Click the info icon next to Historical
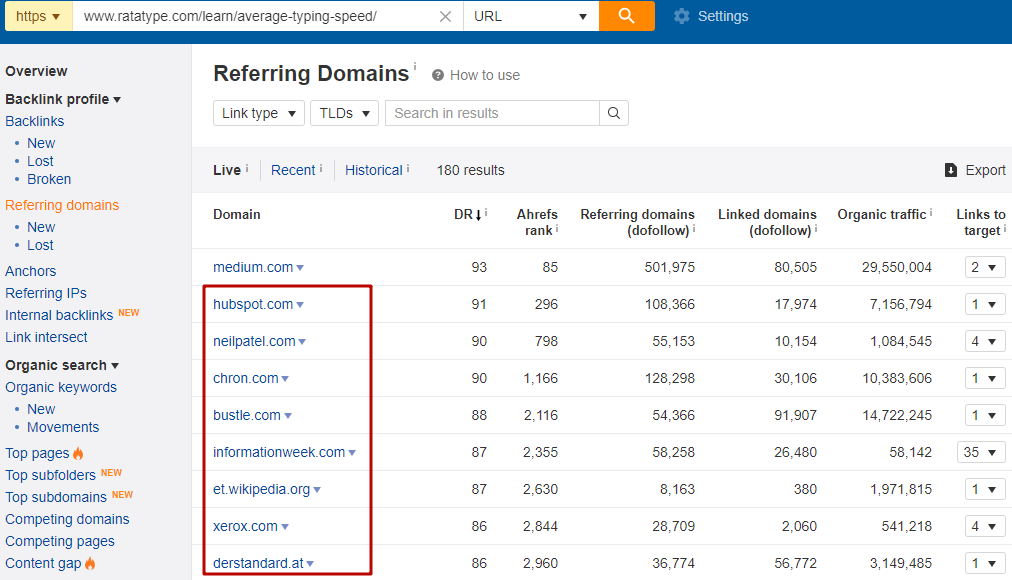The height and width of the screenshot is (580, 1012). [408, 168]
